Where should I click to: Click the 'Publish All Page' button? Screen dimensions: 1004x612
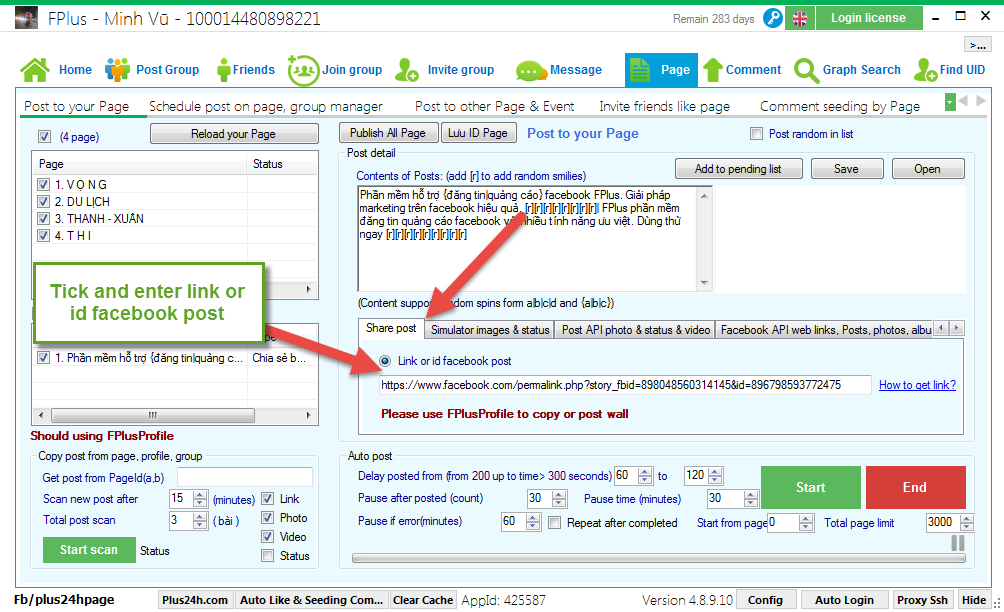[388, 133]
